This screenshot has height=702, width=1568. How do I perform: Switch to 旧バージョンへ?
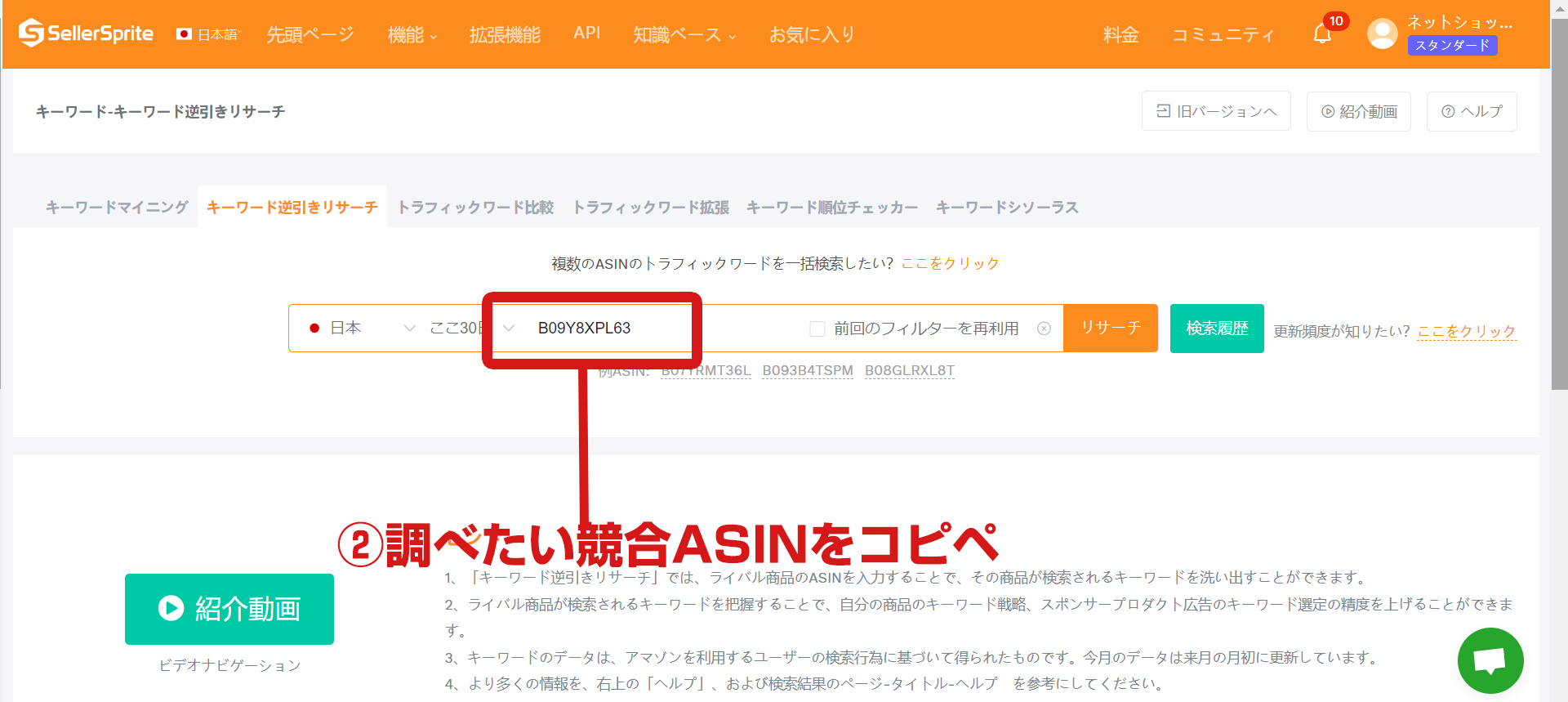tap(1216, 111)
